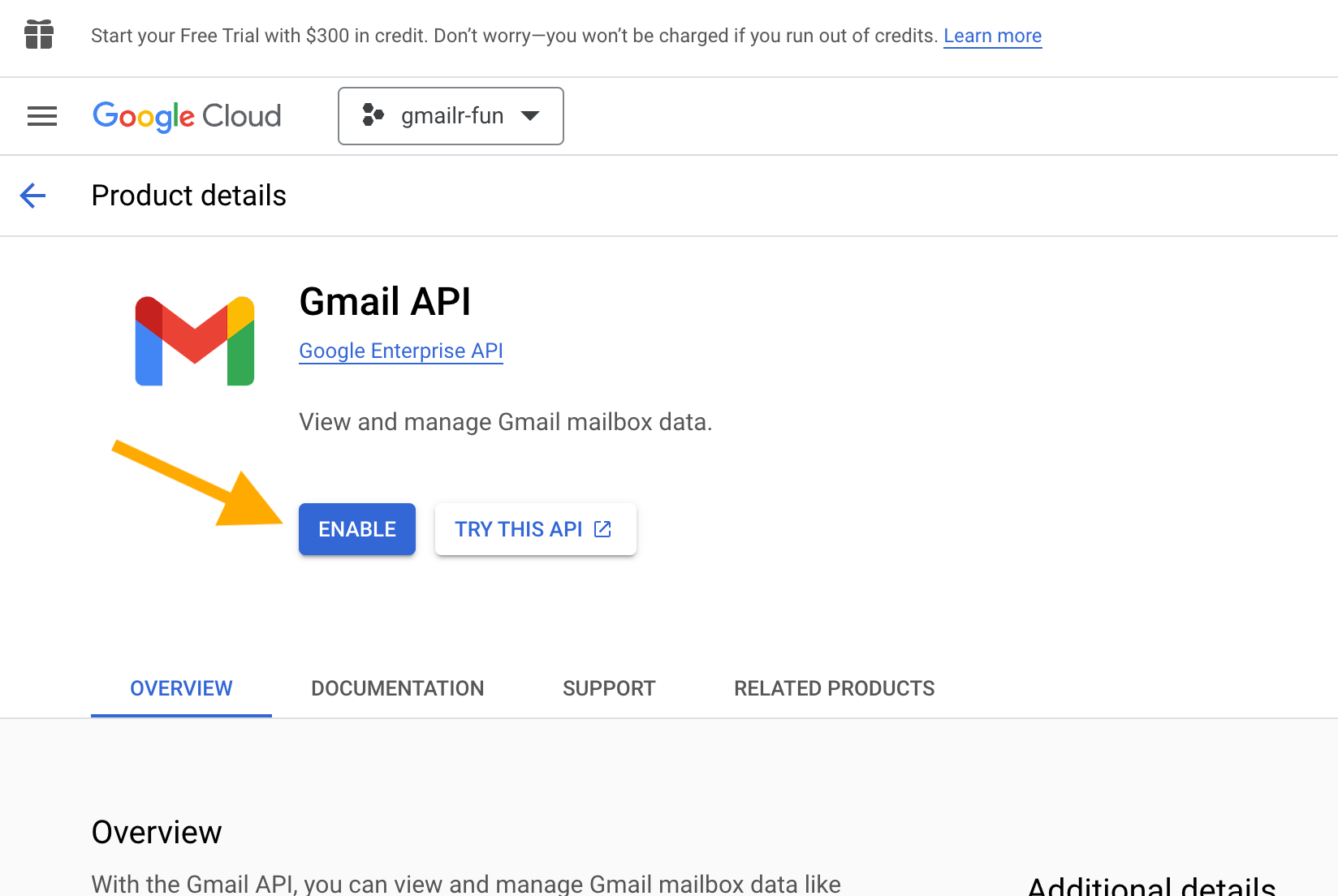Click the Google Cloud logo
The image size is (1338, 896).
point(186,116)
